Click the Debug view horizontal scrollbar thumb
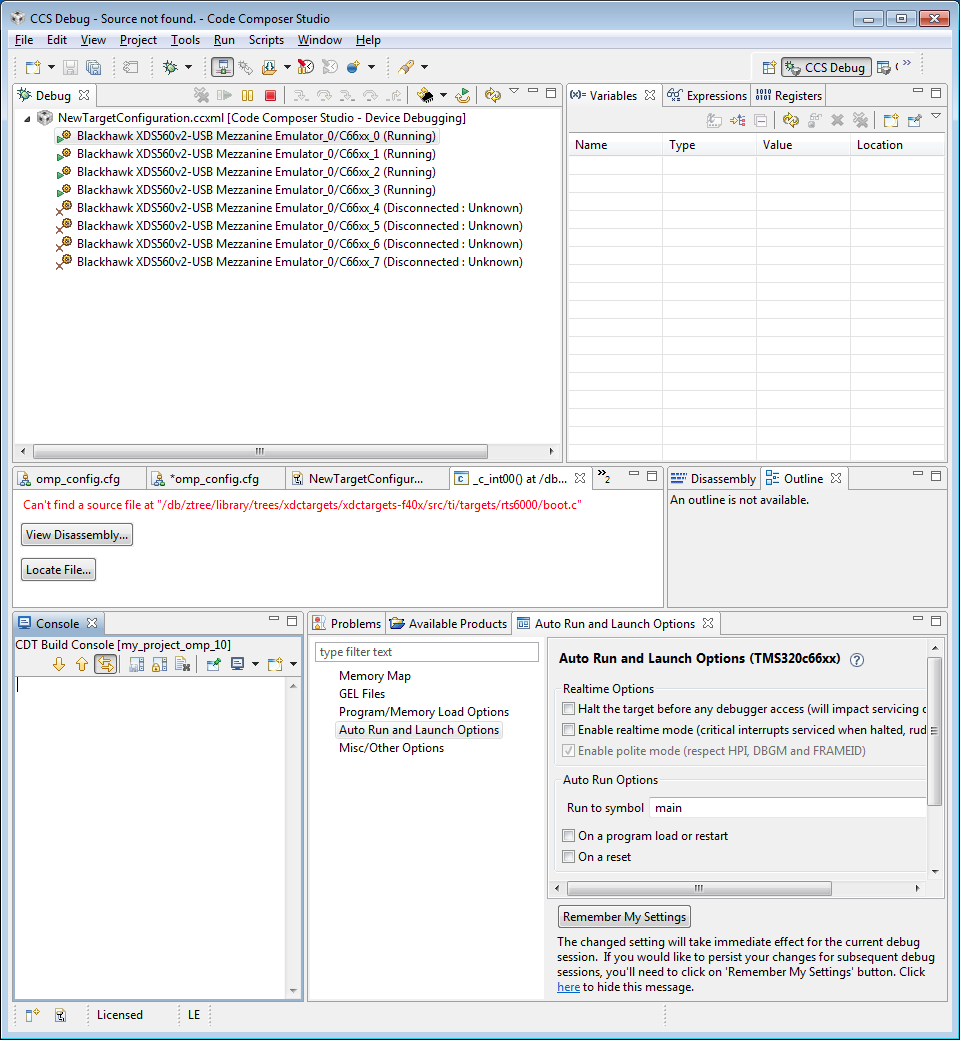The height and width of the screenshot is (1040, 960). tap(260, 451)
